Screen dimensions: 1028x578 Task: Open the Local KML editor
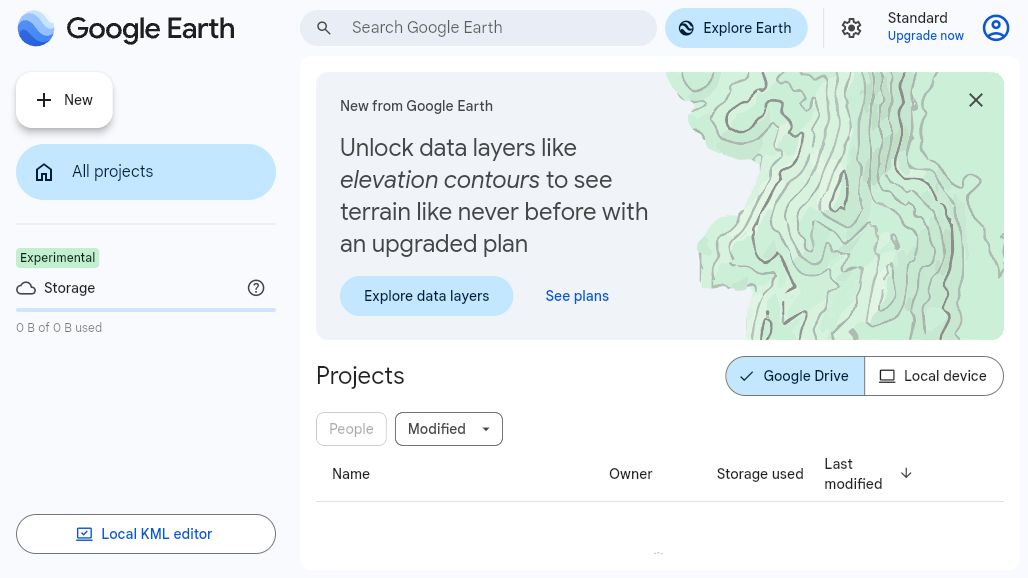[x=146, y=534]
